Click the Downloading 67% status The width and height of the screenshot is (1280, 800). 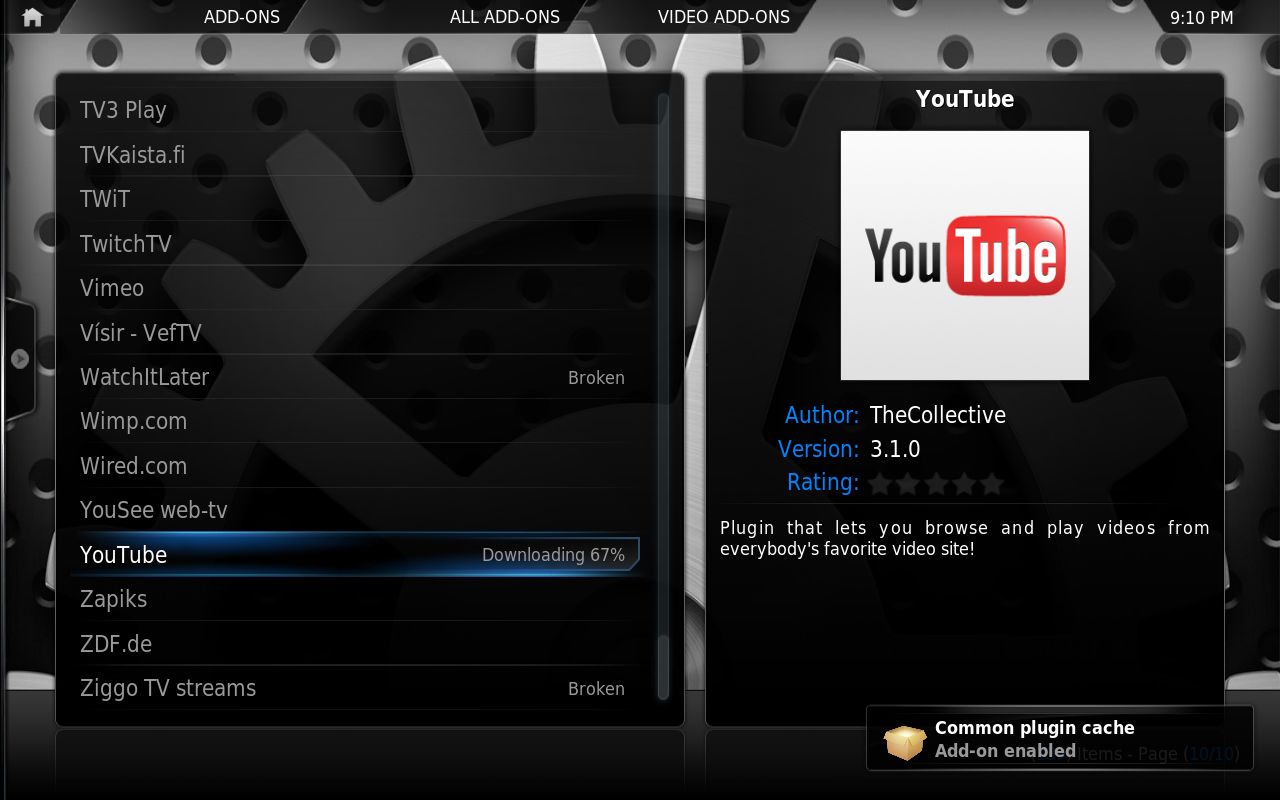(x=553, y=555)
